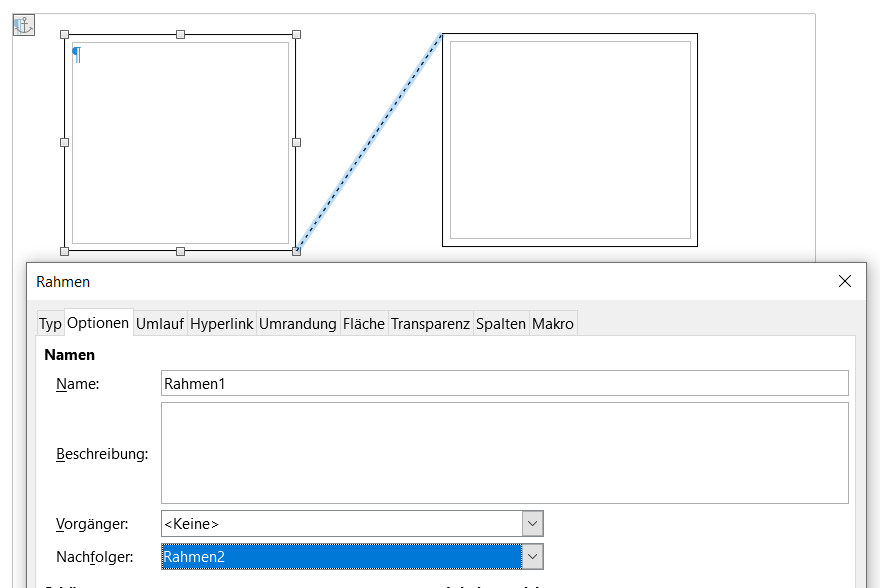The image size is (880, 588).
Task: Open the Makro tab
Action: 553,324
